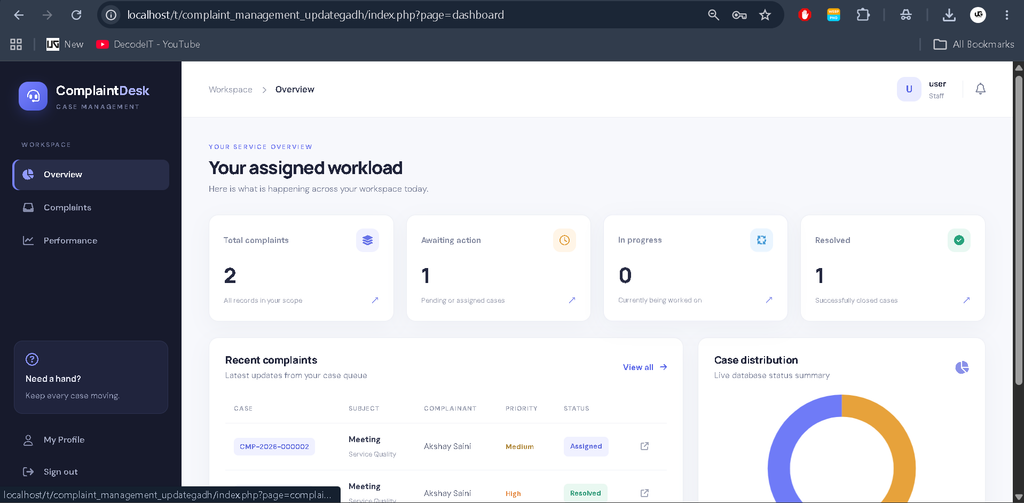Click the Workspace breadcrumb link
Screen dimensions: 1024x503
click(x=231, y=89)
